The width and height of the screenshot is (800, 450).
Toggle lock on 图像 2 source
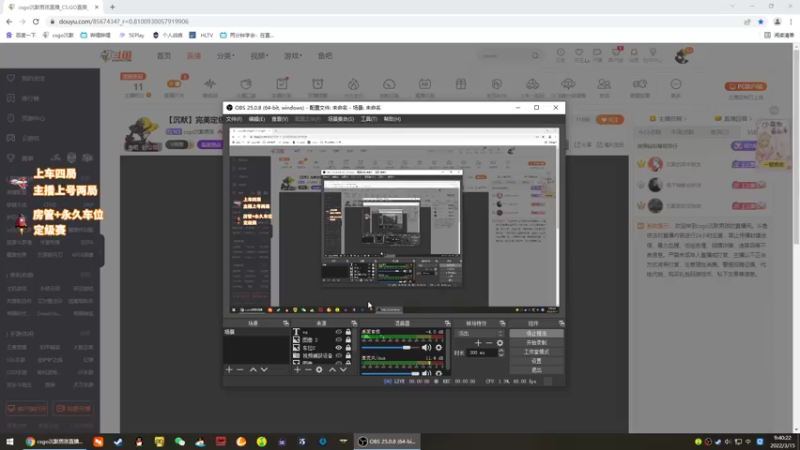pyautogui.click(x=348, y=340)
